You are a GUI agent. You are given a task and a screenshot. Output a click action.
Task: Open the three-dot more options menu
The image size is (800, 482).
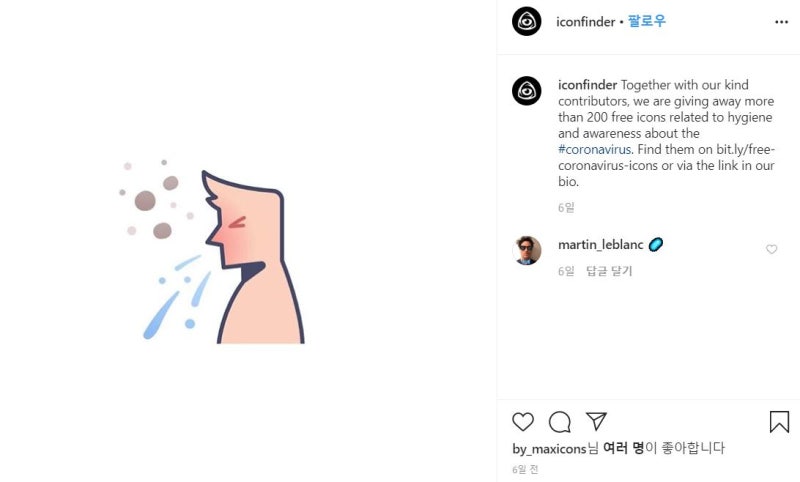780,21
